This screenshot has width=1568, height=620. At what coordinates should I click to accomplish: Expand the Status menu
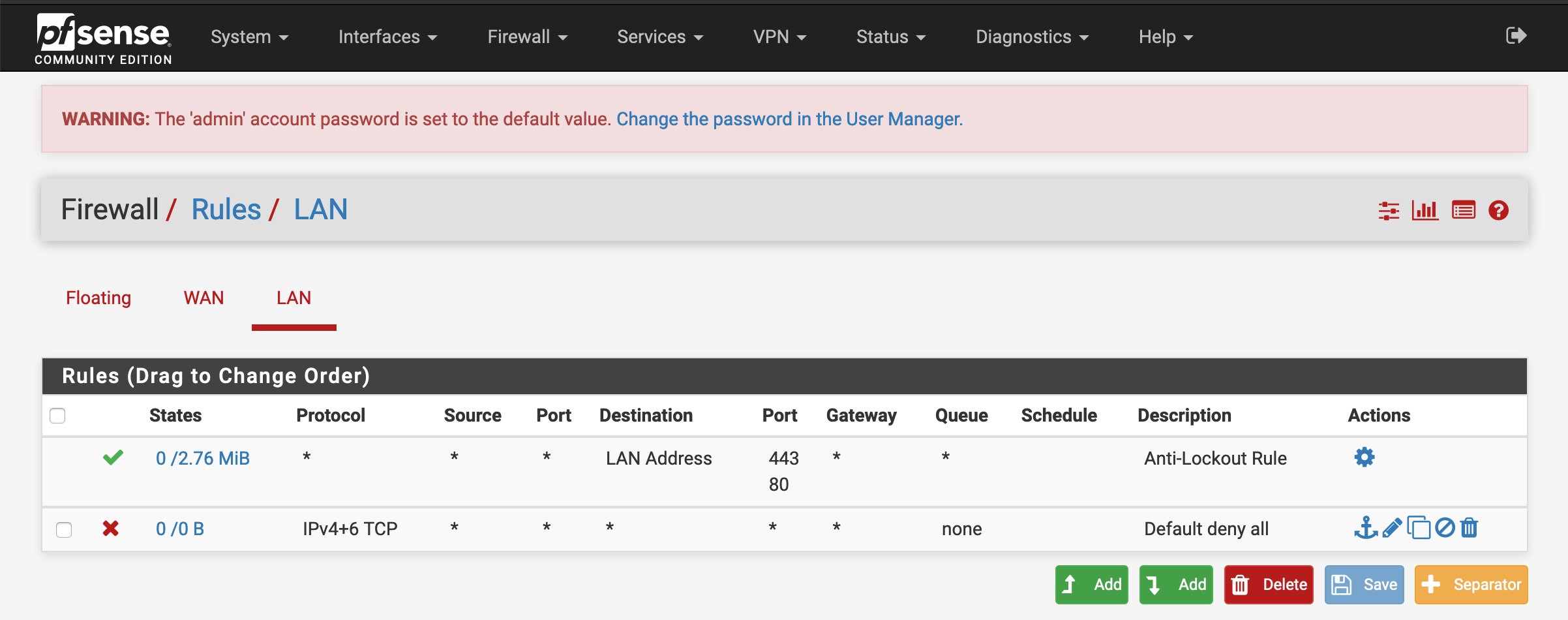[x=890, y=37]
